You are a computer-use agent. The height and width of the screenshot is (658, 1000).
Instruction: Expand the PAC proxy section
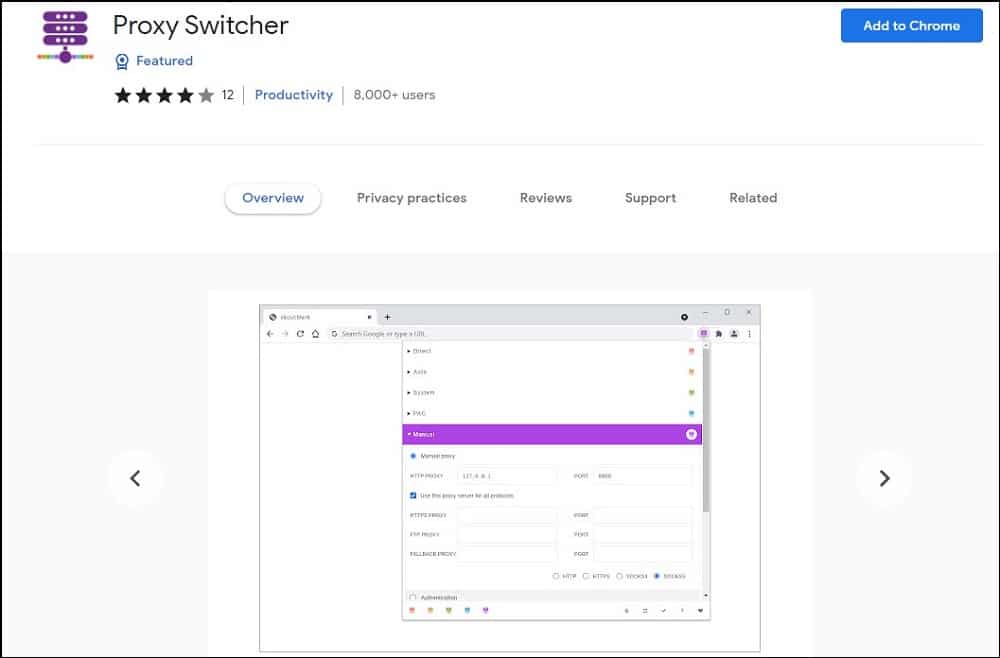pyautogui.click(x=552, y=413)
